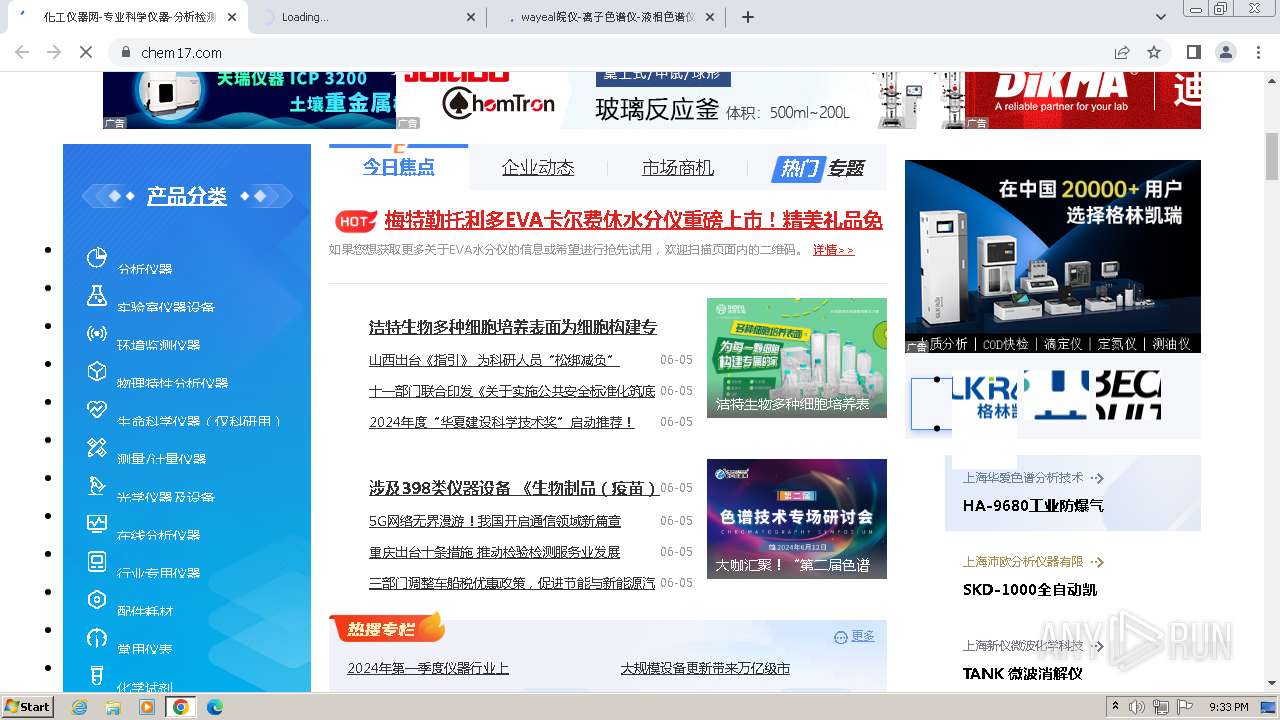Click the 配件耗材 hexagon nut icon
This screenshot has height=720, width=1280.
(x=97, y=599)
